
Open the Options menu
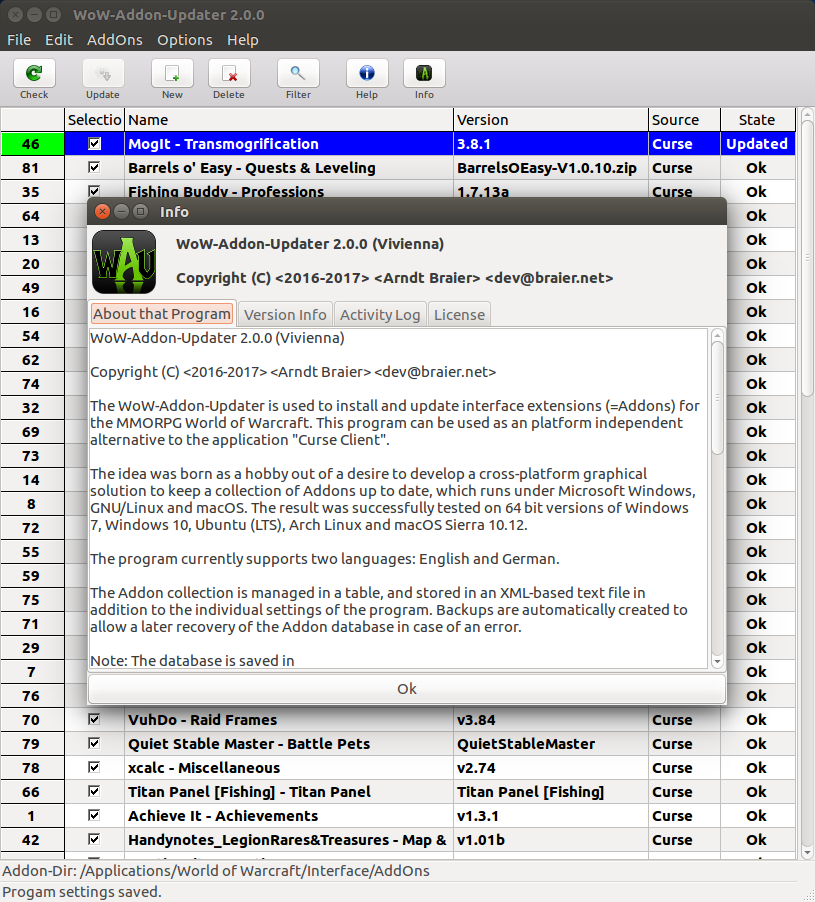tap(185, 40)
